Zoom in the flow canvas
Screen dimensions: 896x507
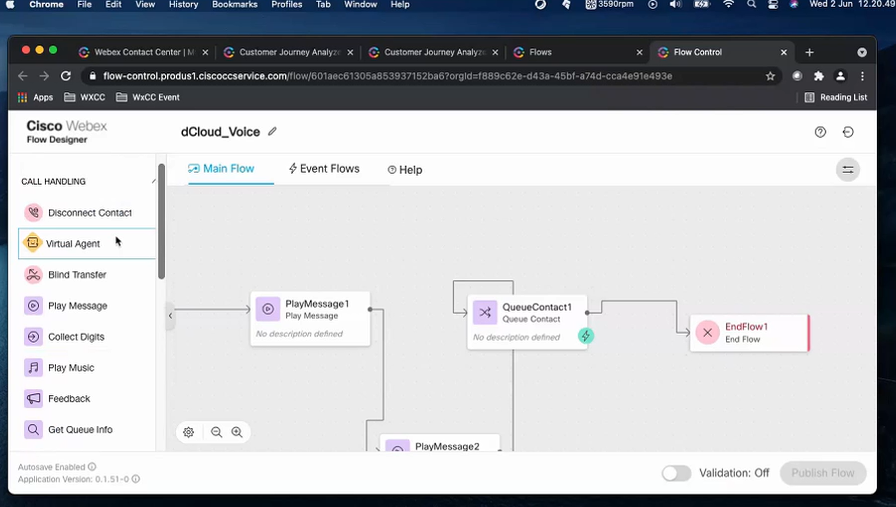[237, 432]
